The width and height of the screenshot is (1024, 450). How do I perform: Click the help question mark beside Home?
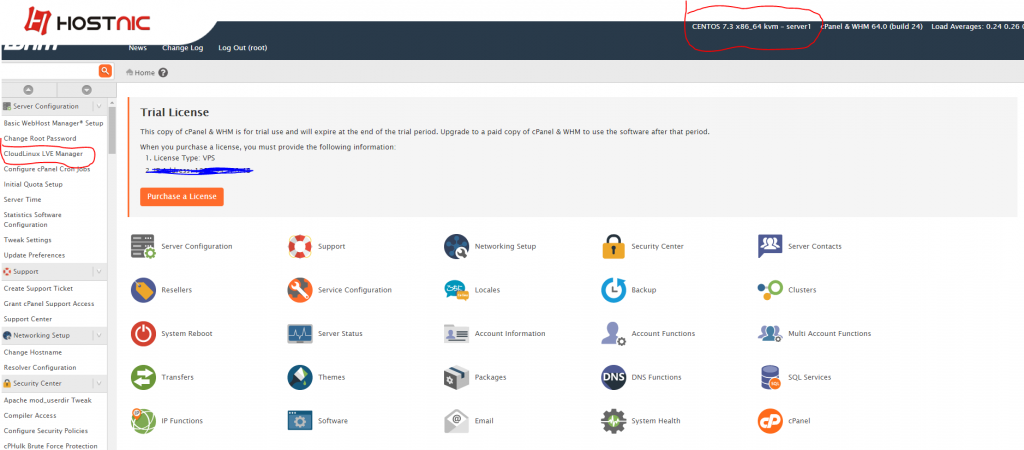tap(163, 72)
